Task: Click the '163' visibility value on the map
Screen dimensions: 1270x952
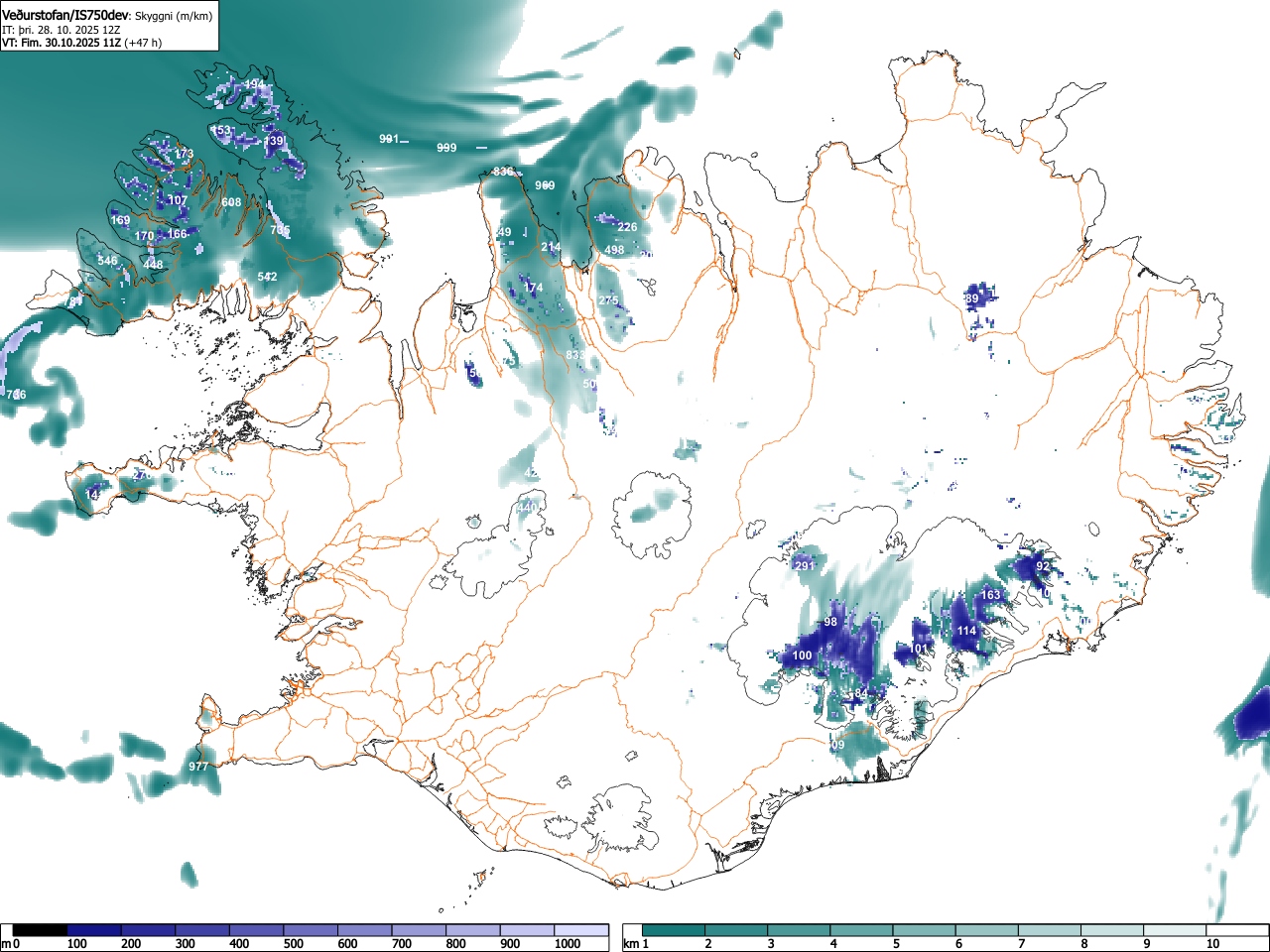Action: (990, 595)
